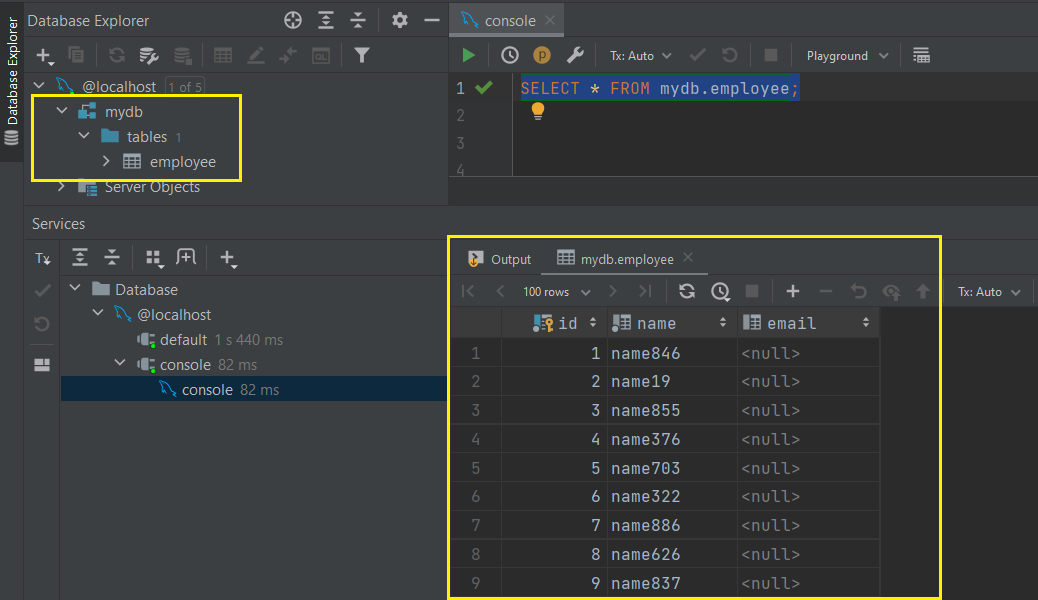This screenshot has width=1038, height=600.
Task: Click the Open table editor icon
Action: click(x=223, y=56)
